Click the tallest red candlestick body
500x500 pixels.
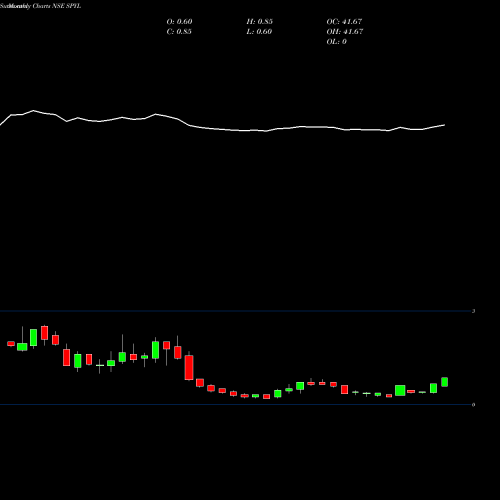coord(189,367)
